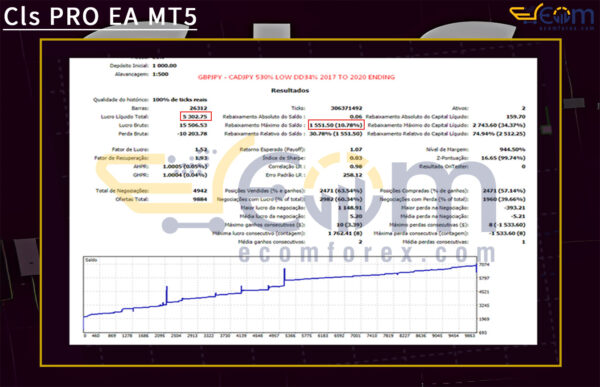Click 'Maior perda na Negociação' value -393.21
The image size is (600, 387).
coord(515,207)
